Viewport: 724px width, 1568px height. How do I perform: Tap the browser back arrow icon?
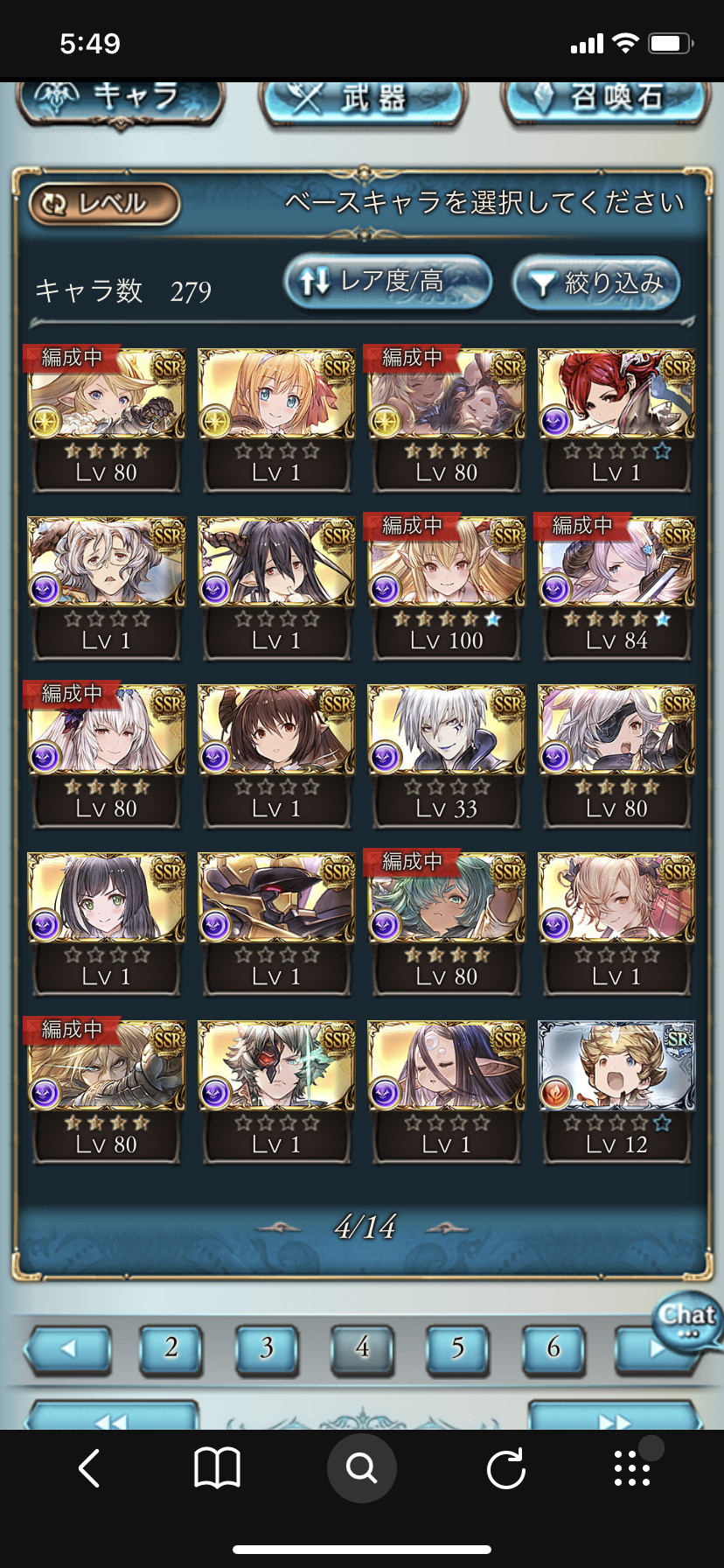click(x=89, y=1467)
